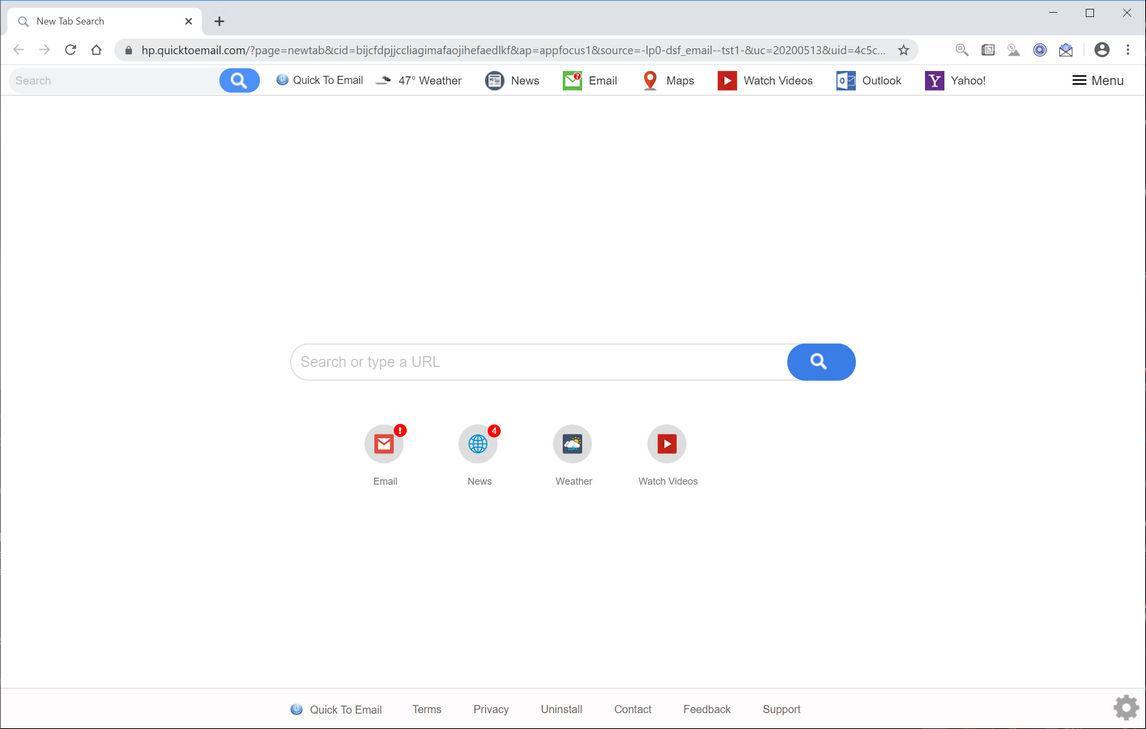Select the Weather tile icon
1146x729 pixels.
(x=572, y=443)
